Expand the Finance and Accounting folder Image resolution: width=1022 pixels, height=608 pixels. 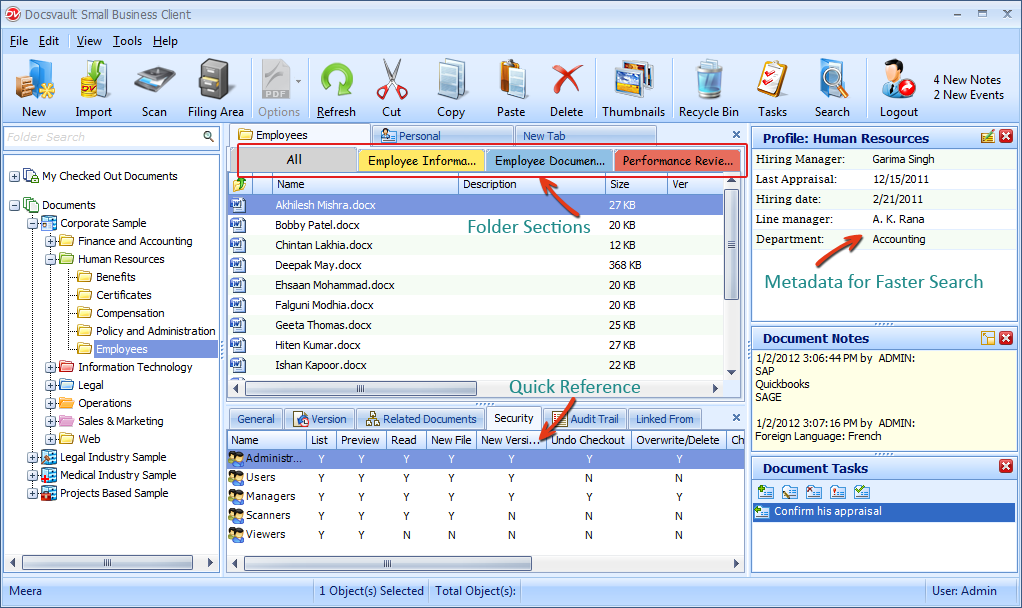click(50, 241)
